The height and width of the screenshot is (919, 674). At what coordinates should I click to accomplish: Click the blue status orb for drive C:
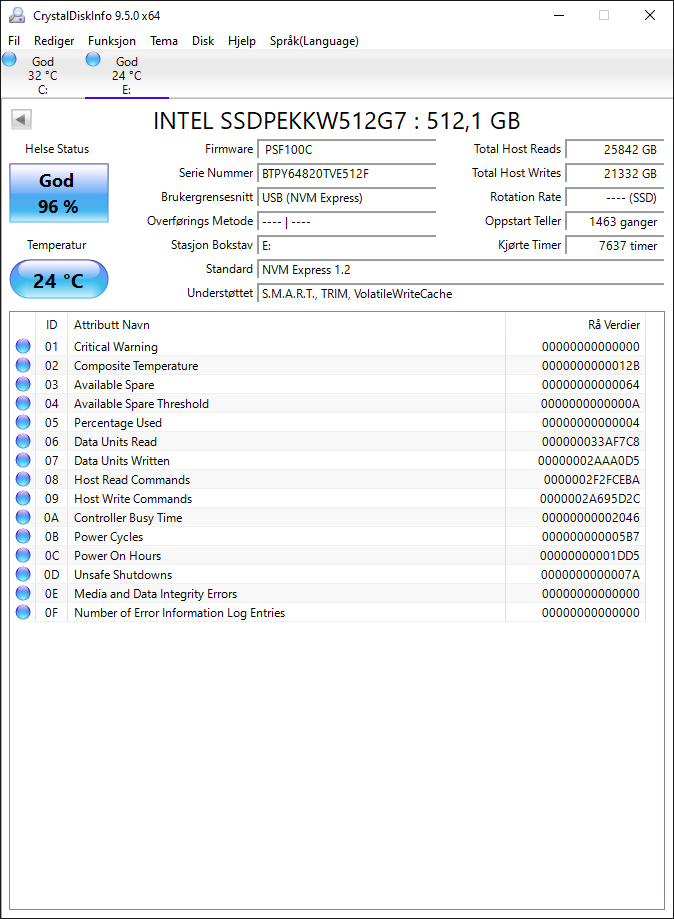9,59
